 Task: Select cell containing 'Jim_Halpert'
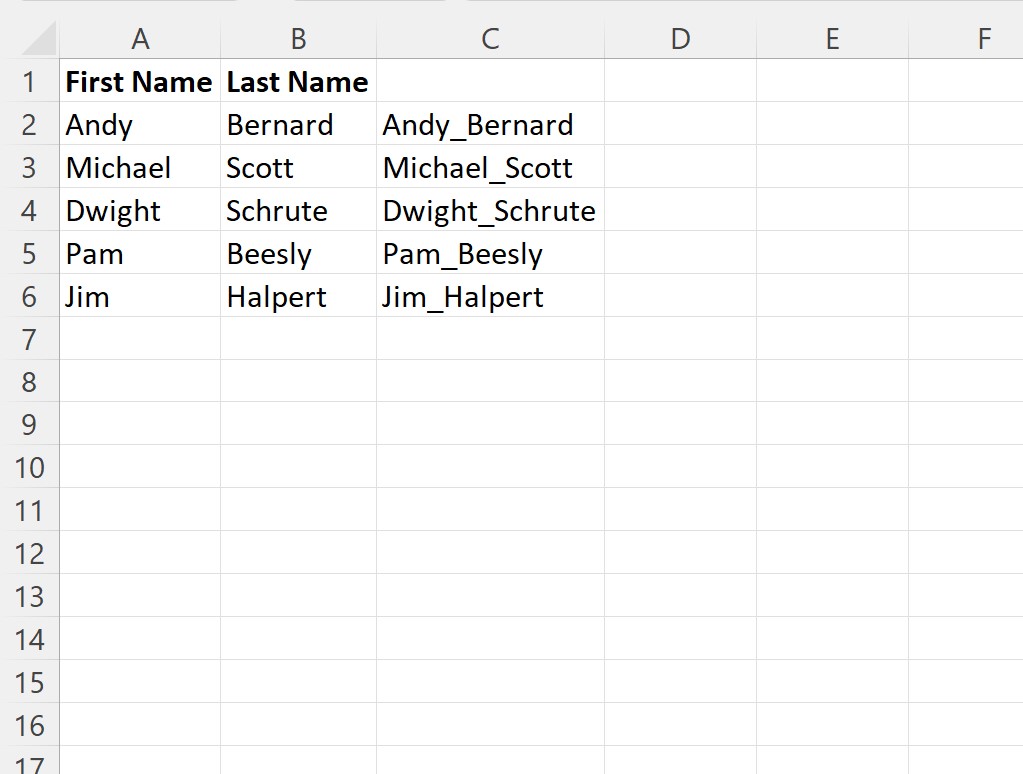click(x=491, y=296)
